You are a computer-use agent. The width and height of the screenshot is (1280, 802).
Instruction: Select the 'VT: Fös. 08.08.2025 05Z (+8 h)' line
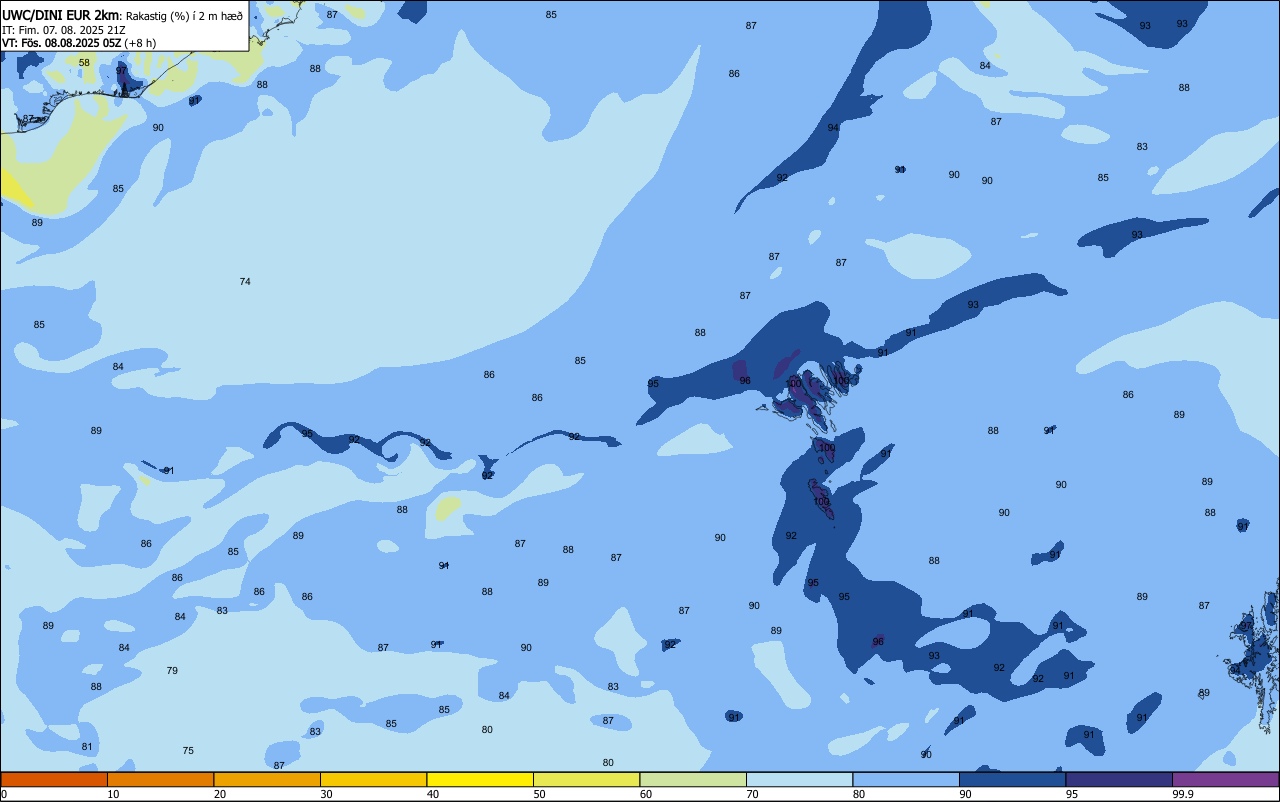pos(79,43)
